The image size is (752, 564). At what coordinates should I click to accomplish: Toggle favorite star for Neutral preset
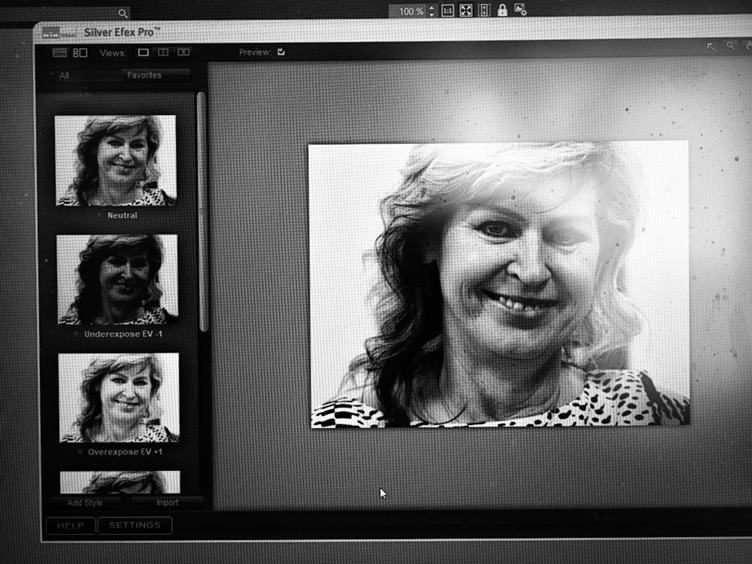pos(99,215)
